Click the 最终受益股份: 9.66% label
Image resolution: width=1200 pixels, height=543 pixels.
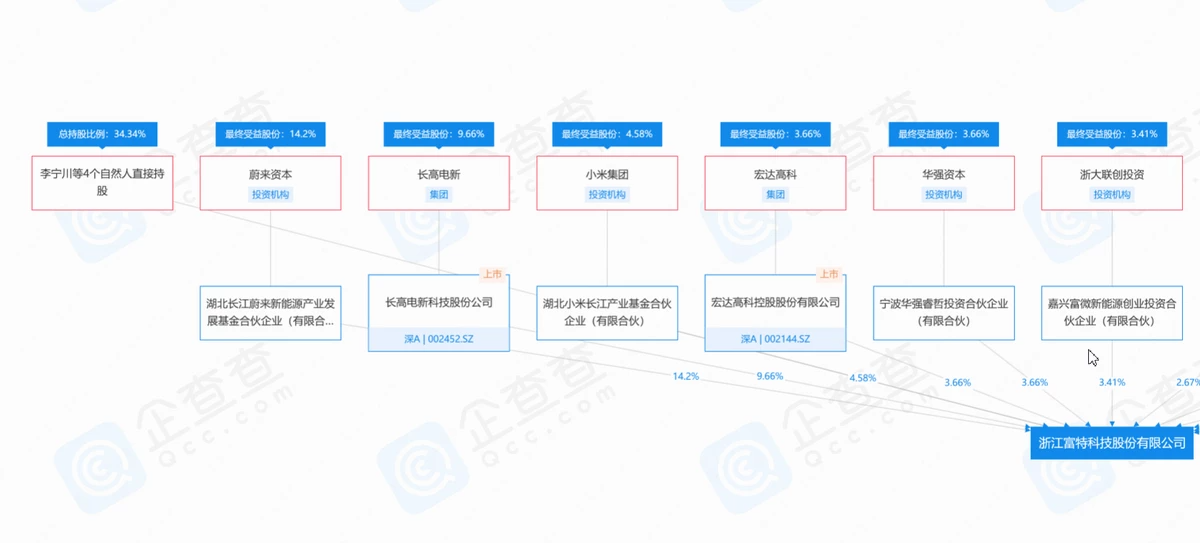pos(439,134)
